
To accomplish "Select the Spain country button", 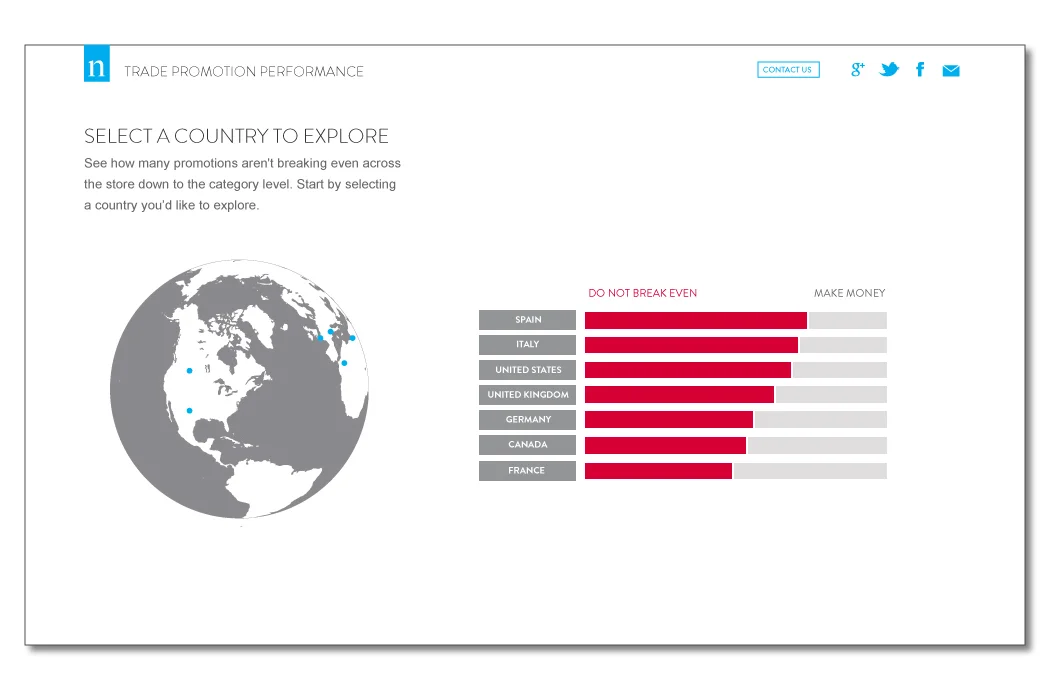I will pyautogui.click(x=528, y=320).
